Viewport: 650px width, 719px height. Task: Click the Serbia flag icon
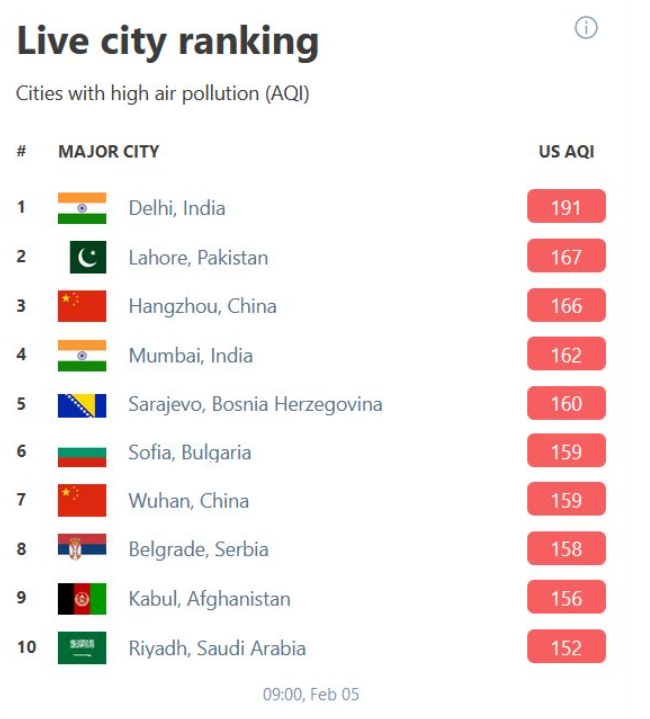[82, 547]
